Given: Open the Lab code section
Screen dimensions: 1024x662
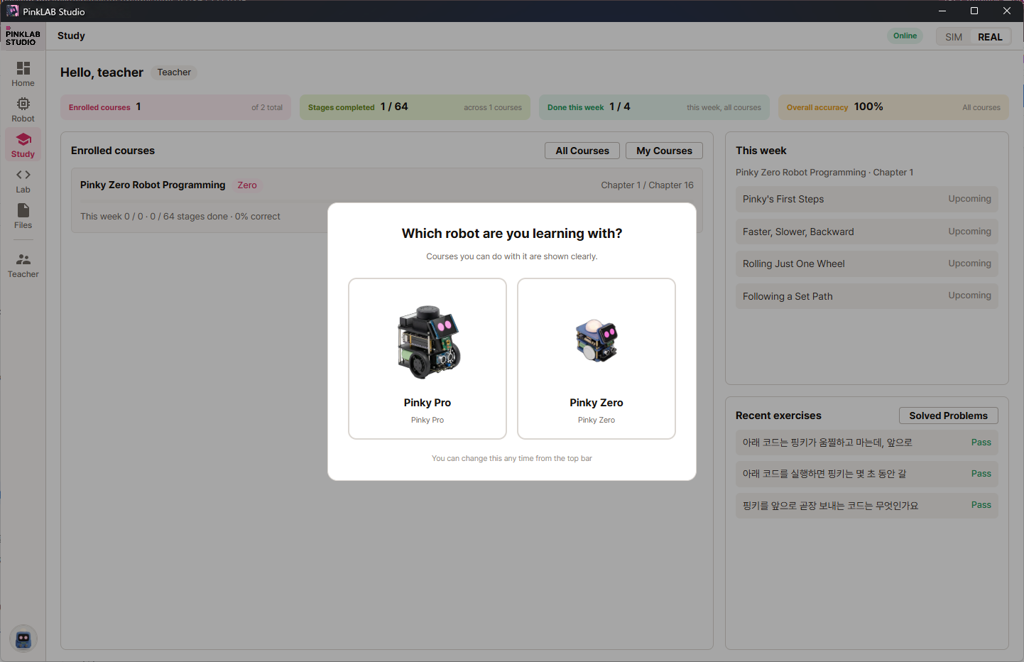Looking at the screenshot, I should pyautogui.click(x=23, y=181).
